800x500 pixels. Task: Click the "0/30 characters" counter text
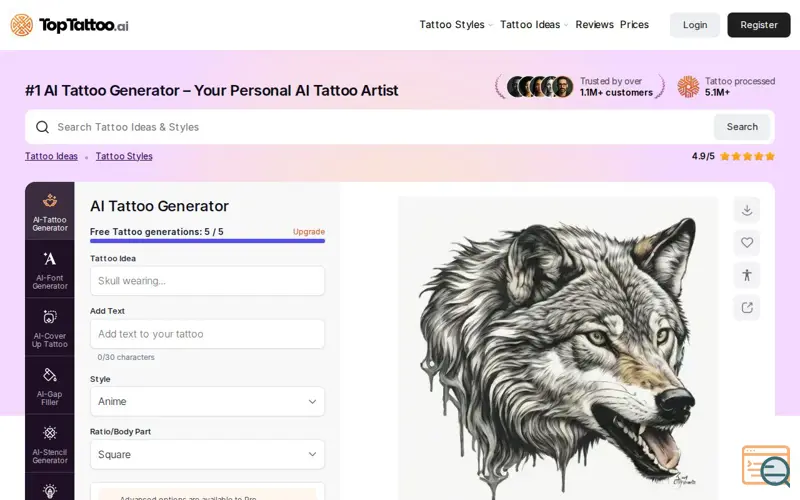(126, 357)
